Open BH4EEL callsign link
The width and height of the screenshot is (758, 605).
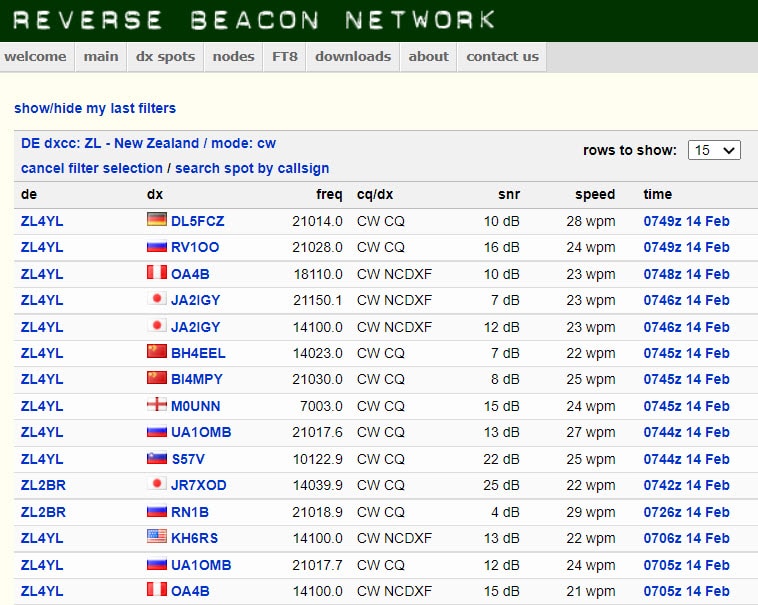198,353
